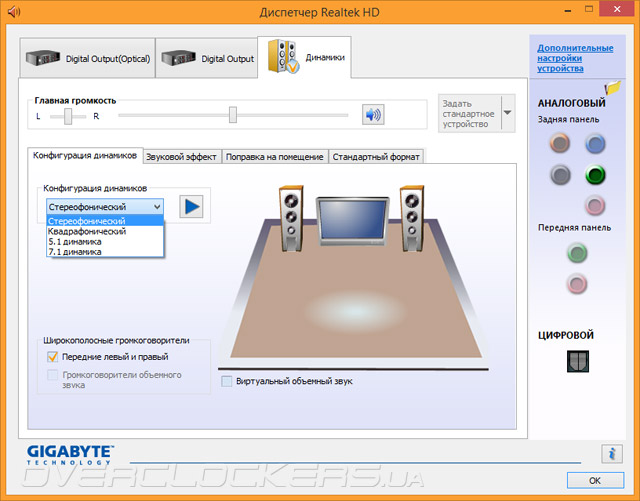The image size is (640, 501).
Task: Switch to Digital Output tab
Action: (x=207, y=58)
